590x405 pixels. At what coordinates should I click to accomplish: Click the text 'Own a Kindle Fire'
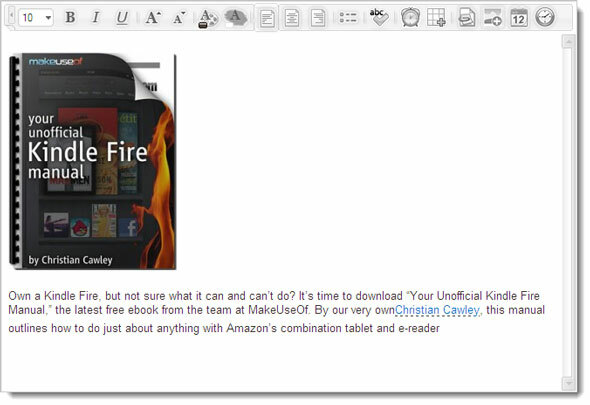(54, 296)
